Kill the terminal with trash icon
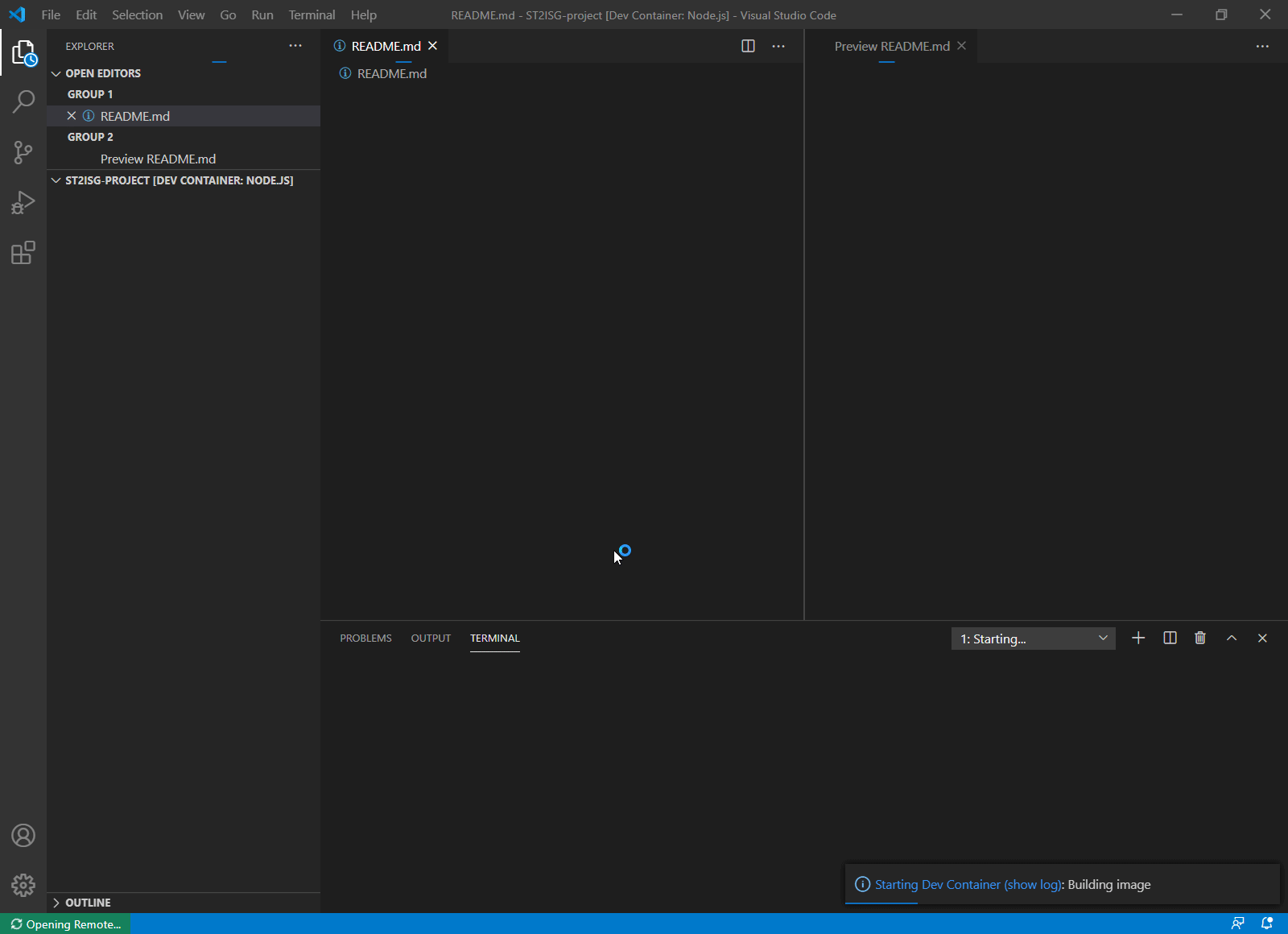The width and height of the screenshot is (1288, 934). tap(1200, 638)
